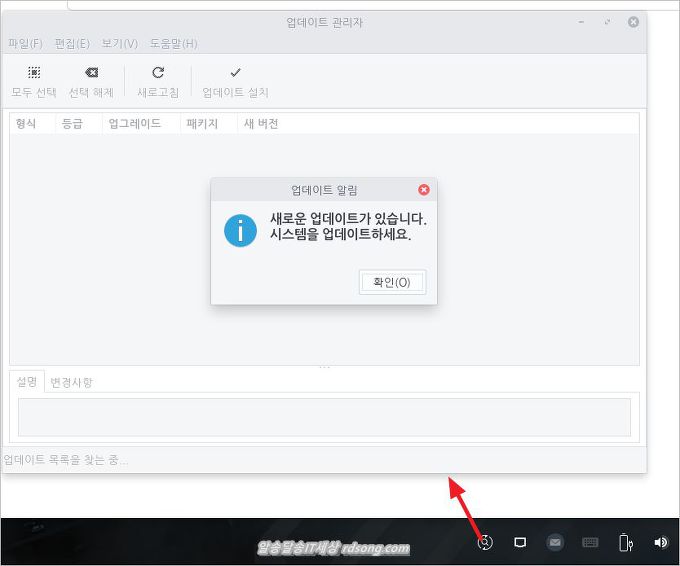Open the mail notification tray icon
The image size is (680, 566).
tap(555, 542)
